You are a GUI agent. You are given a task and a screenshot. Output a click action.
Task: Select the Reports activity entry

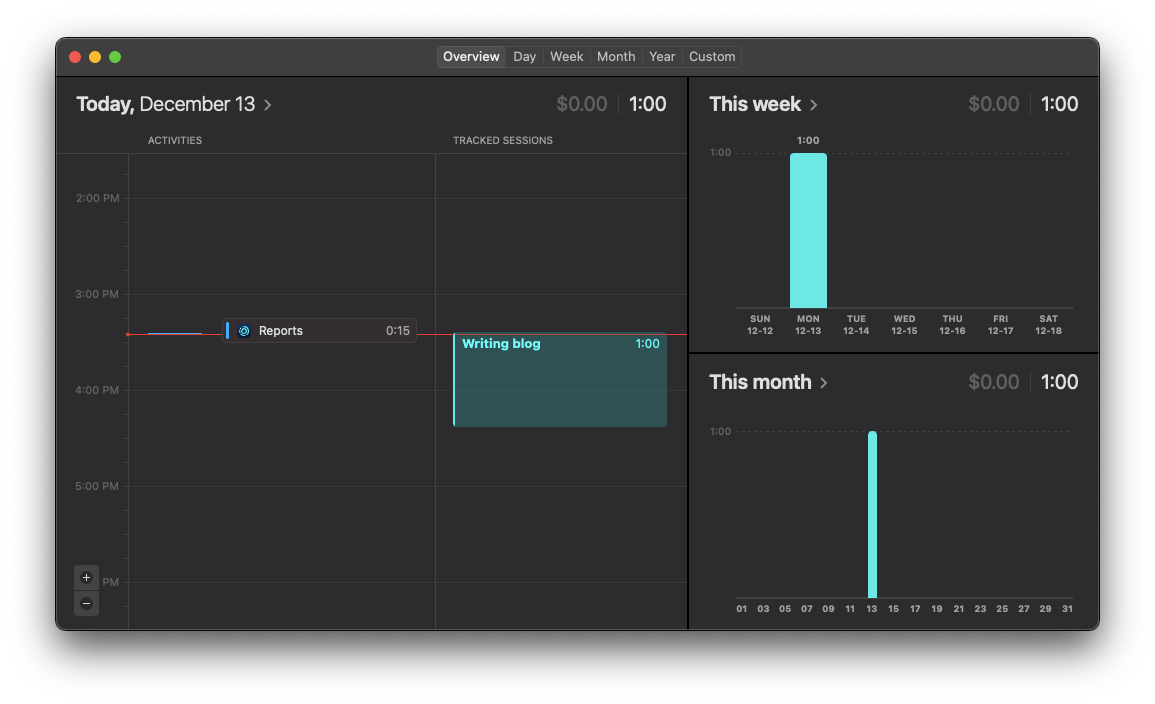[x=320, y=331]
